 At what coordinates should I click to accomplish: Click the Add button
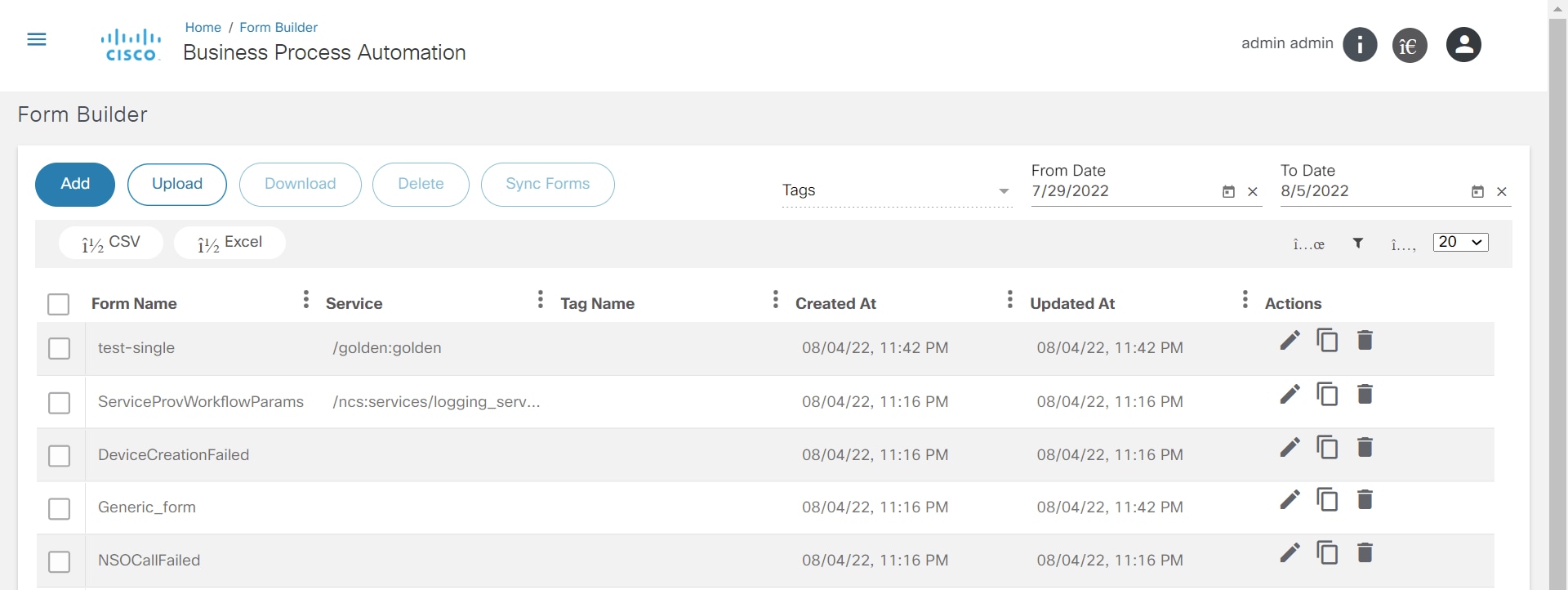75,185
